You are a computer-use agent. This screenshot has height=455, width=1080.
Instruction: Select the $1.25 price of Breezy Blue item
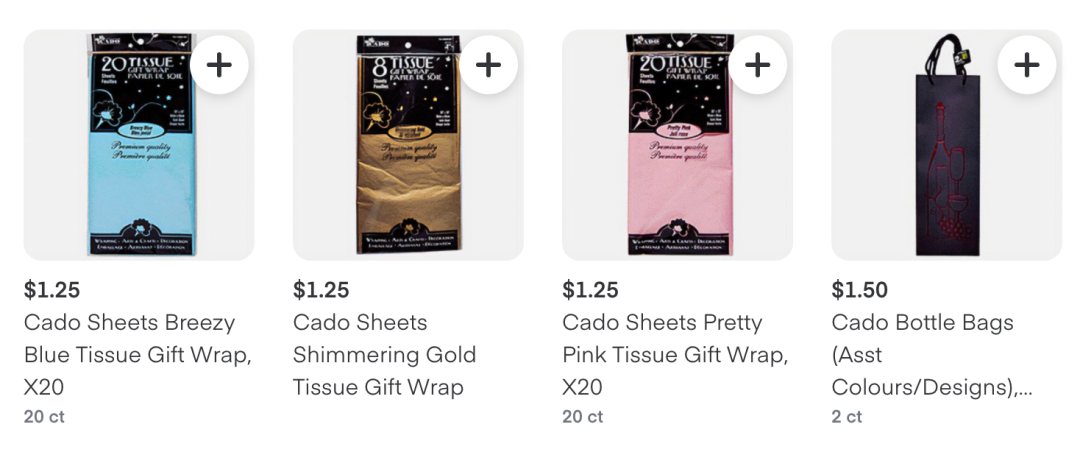[x=52, y=290]
